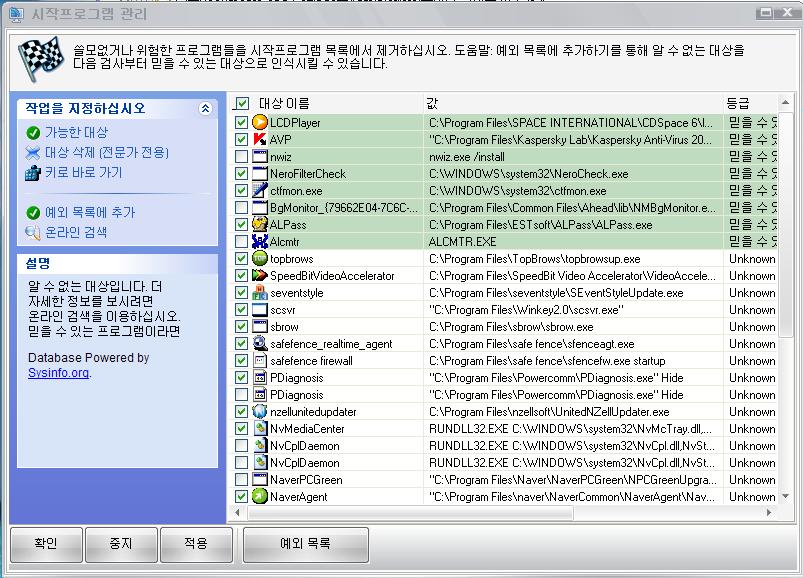This screenshot has width=803, height=578.
Task: Open the 예외 목록 exceptions list
Action: 306,544
